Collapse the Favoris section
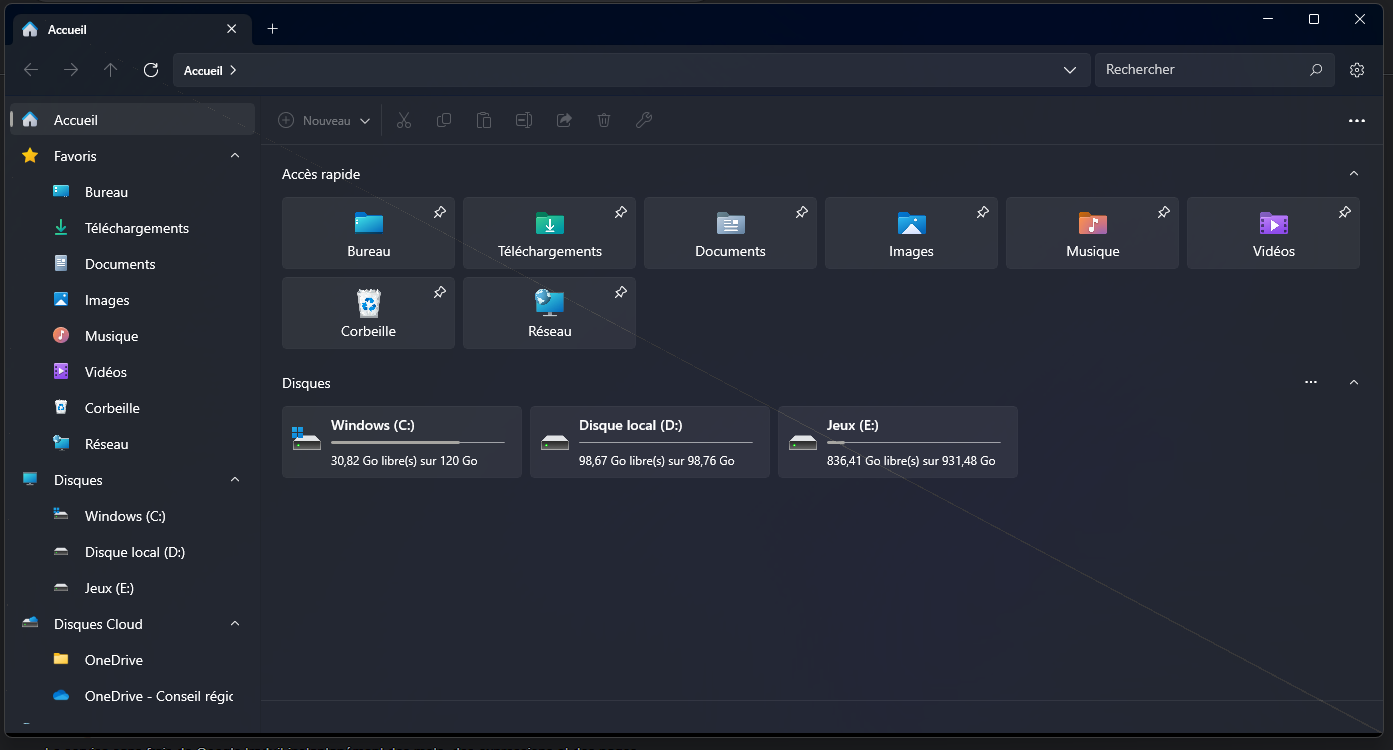The image size is (1393, 750). (x=234, y=156)
